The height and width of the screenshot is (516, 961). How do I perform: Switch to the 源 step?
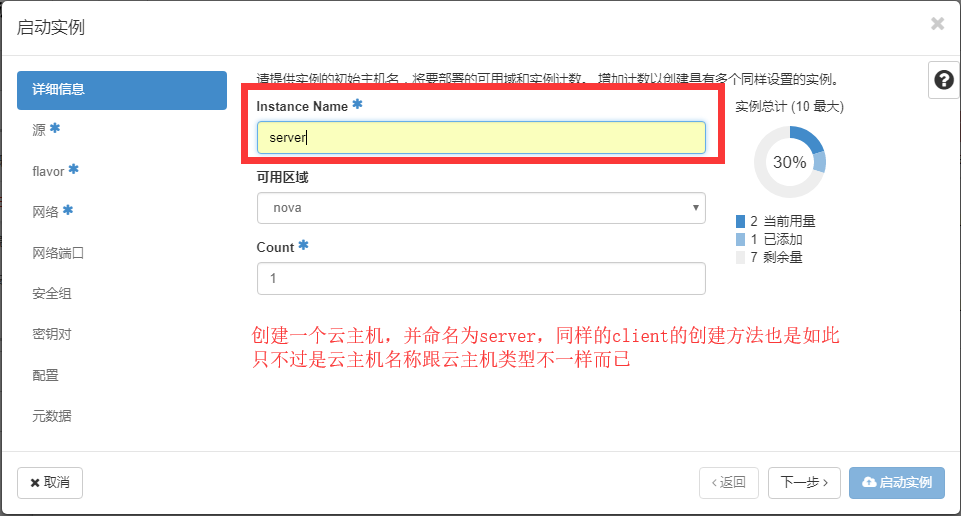tap(40, 130)
